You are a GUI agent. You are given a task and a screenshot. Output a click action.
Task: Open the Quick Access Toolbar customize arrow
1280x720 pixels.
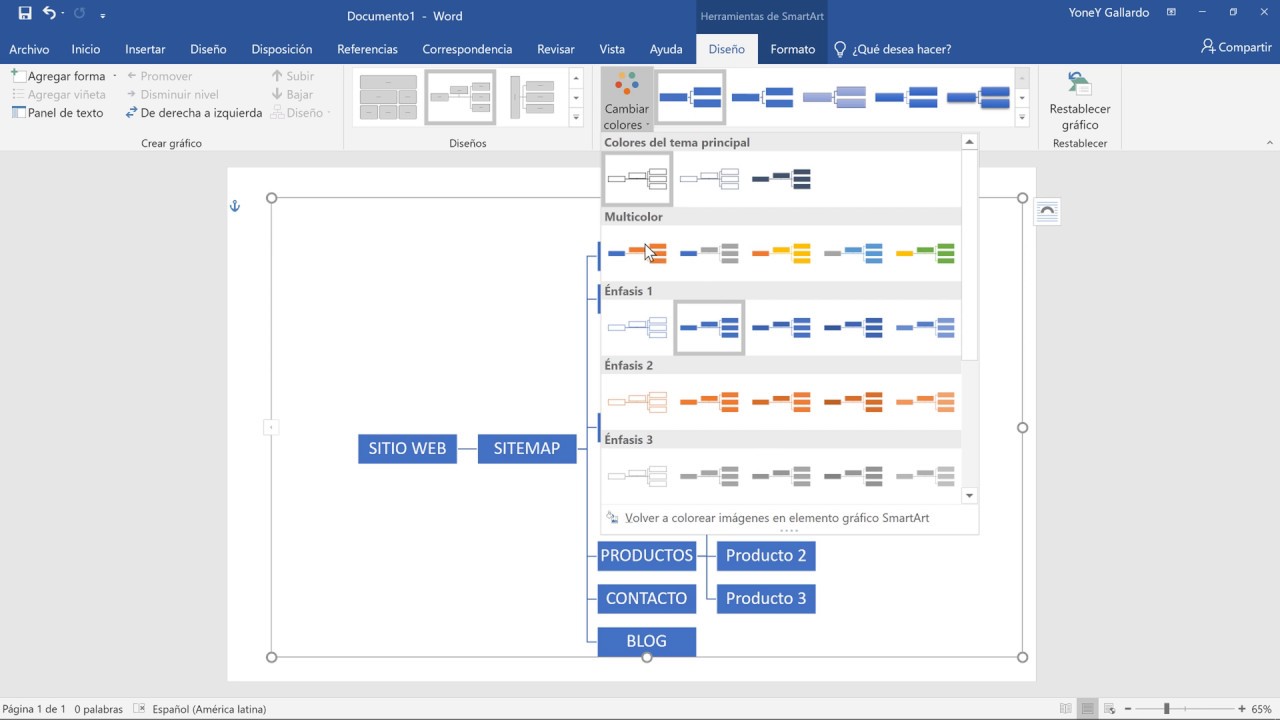point(103,16)
